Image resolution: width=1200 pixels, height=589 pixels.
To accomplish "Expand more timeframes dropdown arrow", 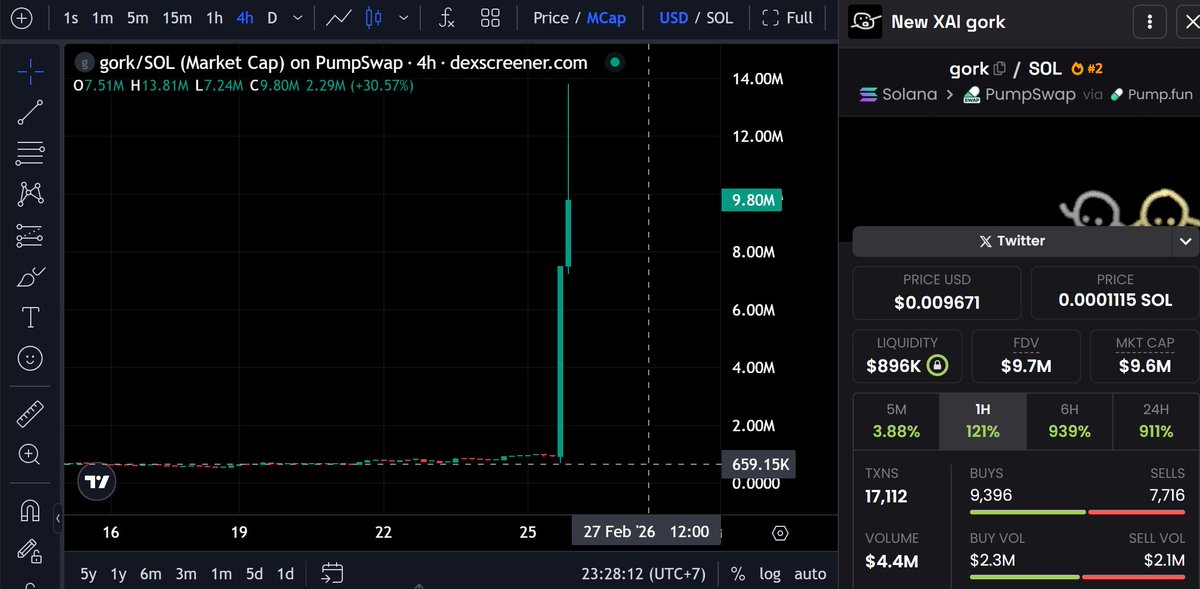I will point(298,18).
